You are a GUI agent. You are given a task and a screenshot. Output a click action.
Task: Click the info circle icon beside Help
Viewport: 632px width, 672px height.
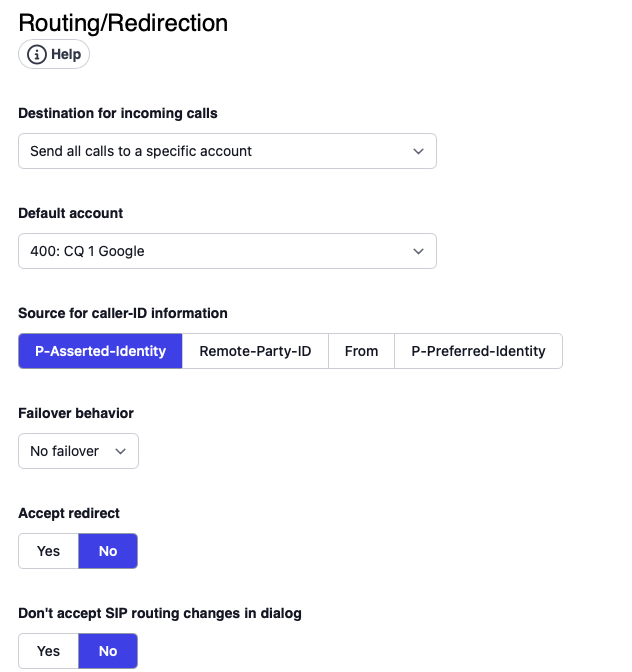click(x=37, y=54)
